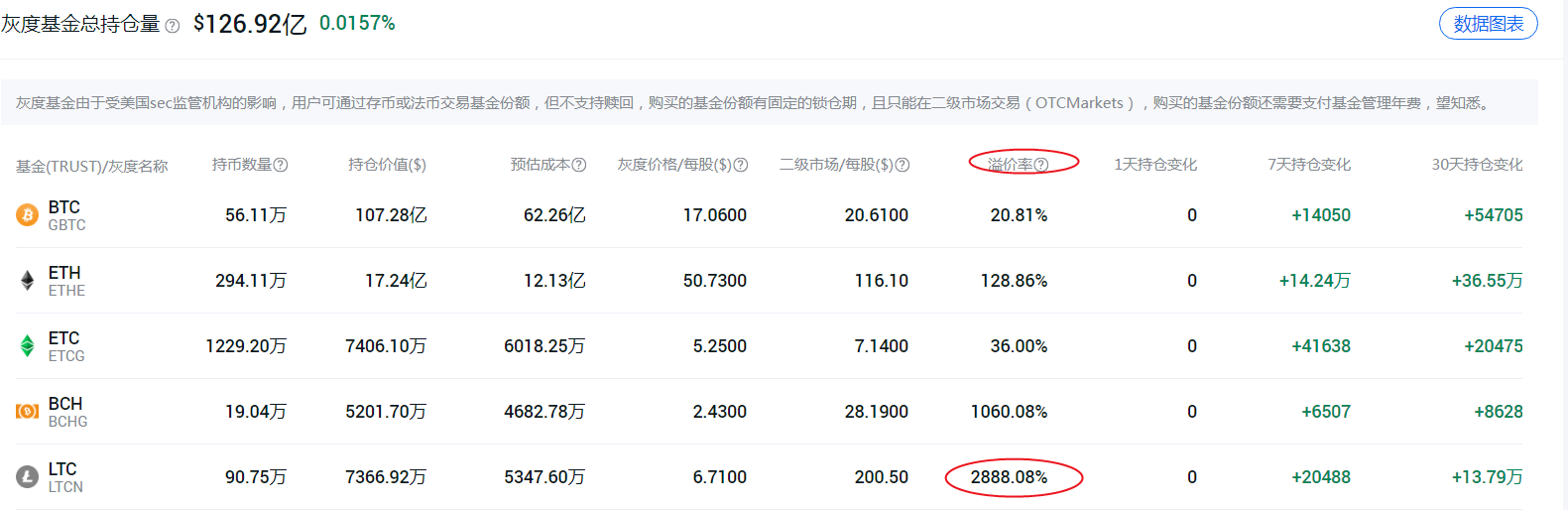Click the 30天持仓变化 column header
The image size is (1568, 510).
[1477, 165]
